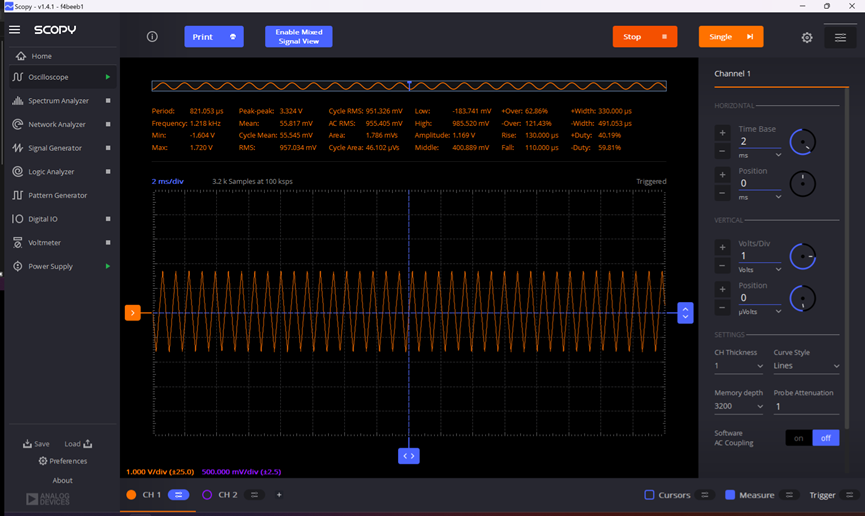The image size is (865, 516).
Task: Decrease Time Base with minus button
Action: pos(722,151)
